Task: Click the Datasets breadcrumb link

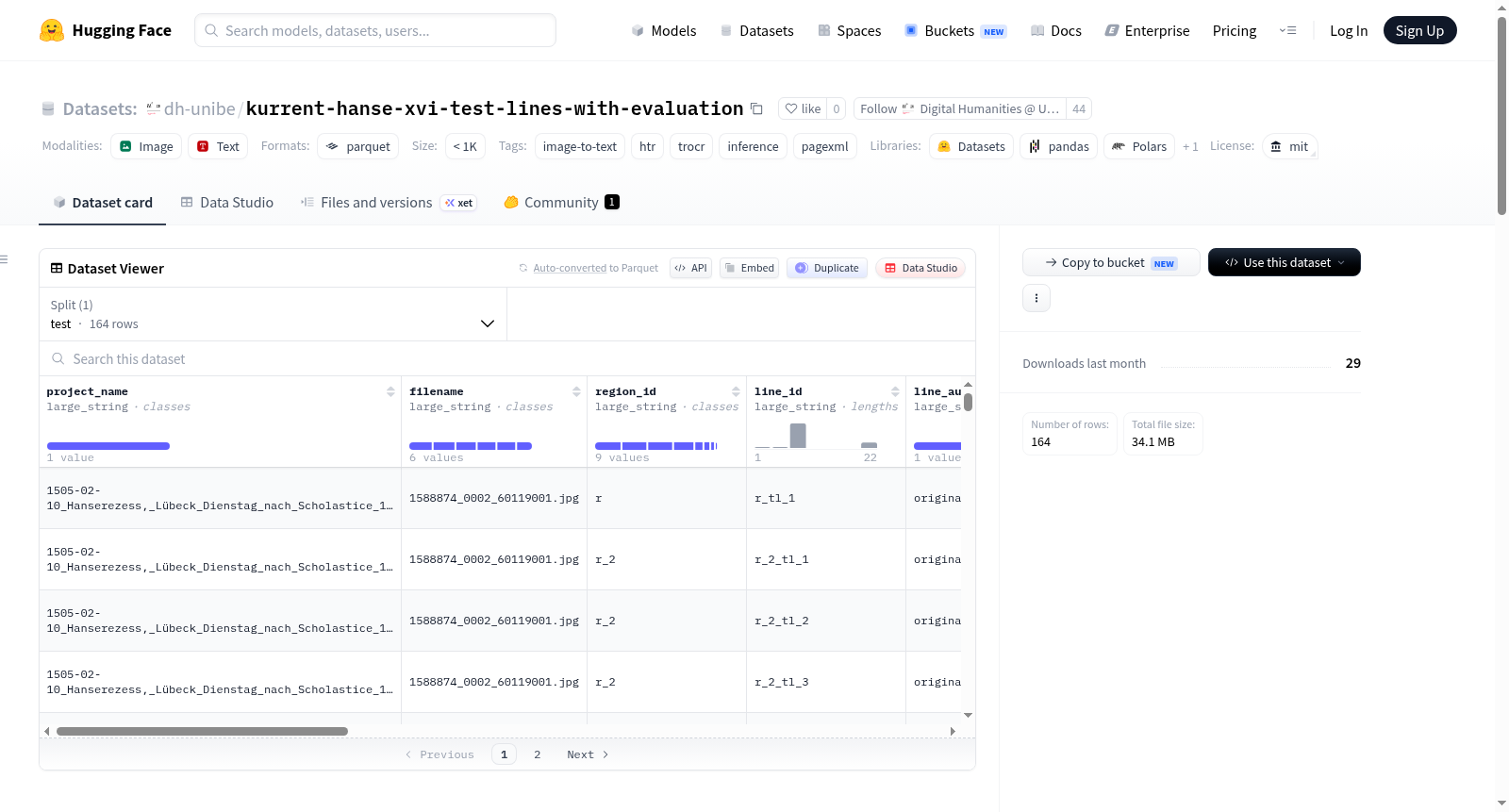Action: [x=100, y=108]
